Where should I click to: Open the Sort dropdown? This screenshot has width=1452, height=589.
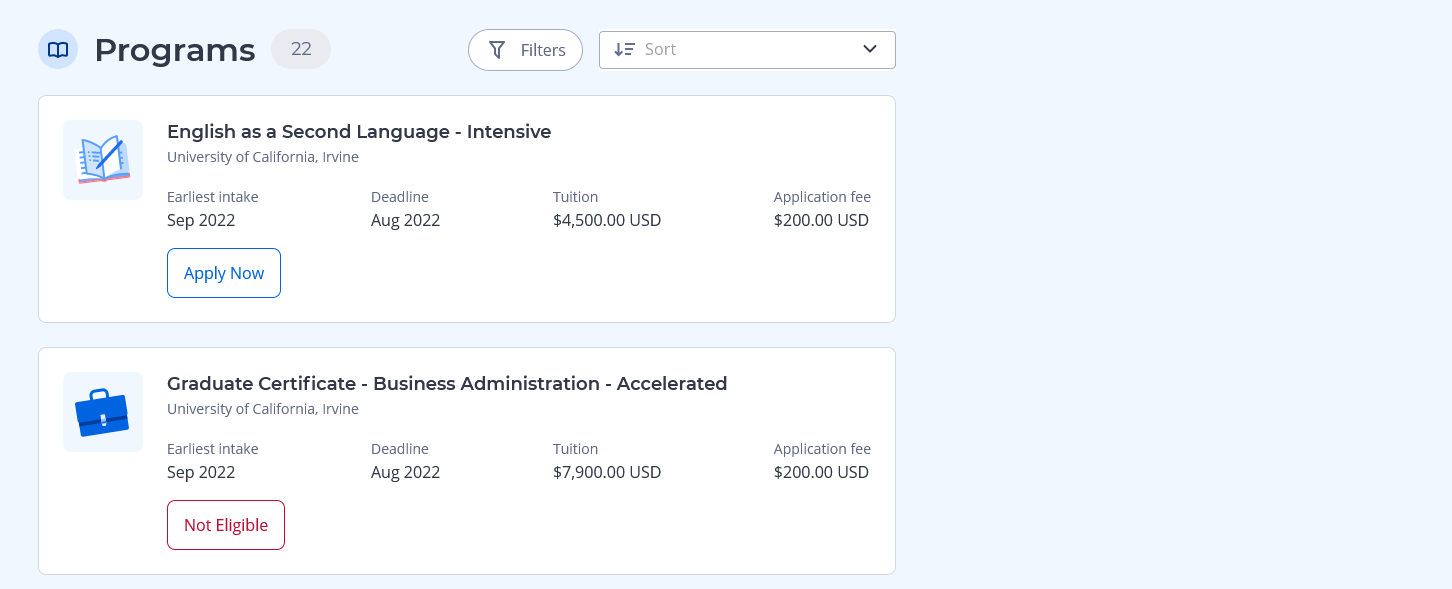click(746, 50)
